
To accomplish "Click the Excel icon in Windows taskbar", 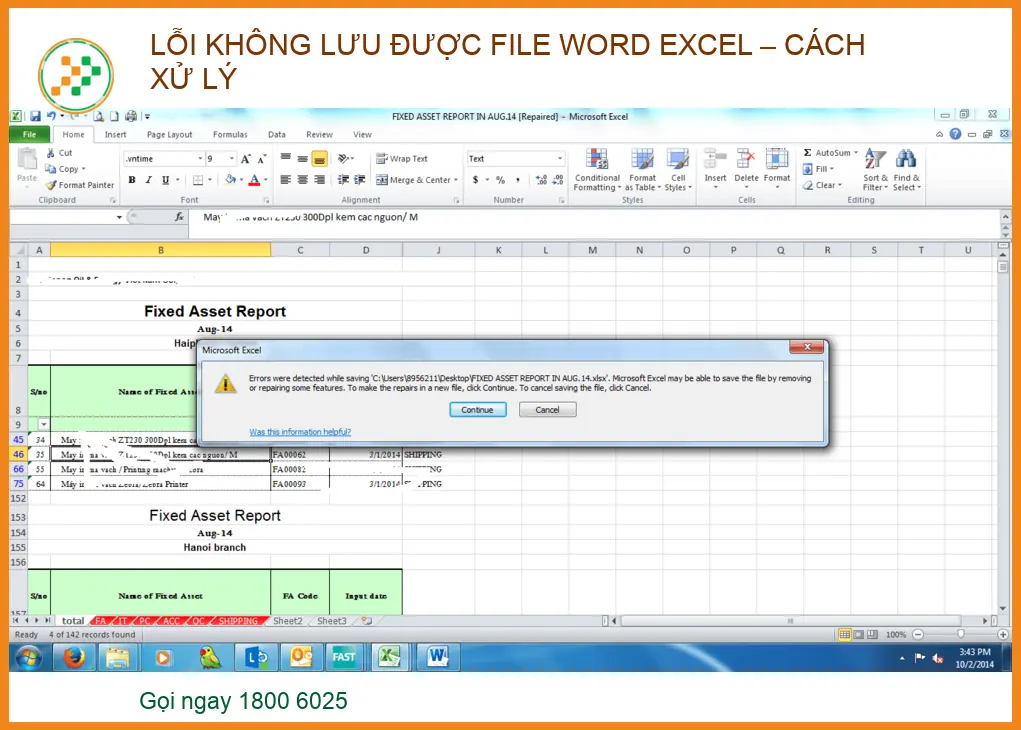I will pos(387,657).
